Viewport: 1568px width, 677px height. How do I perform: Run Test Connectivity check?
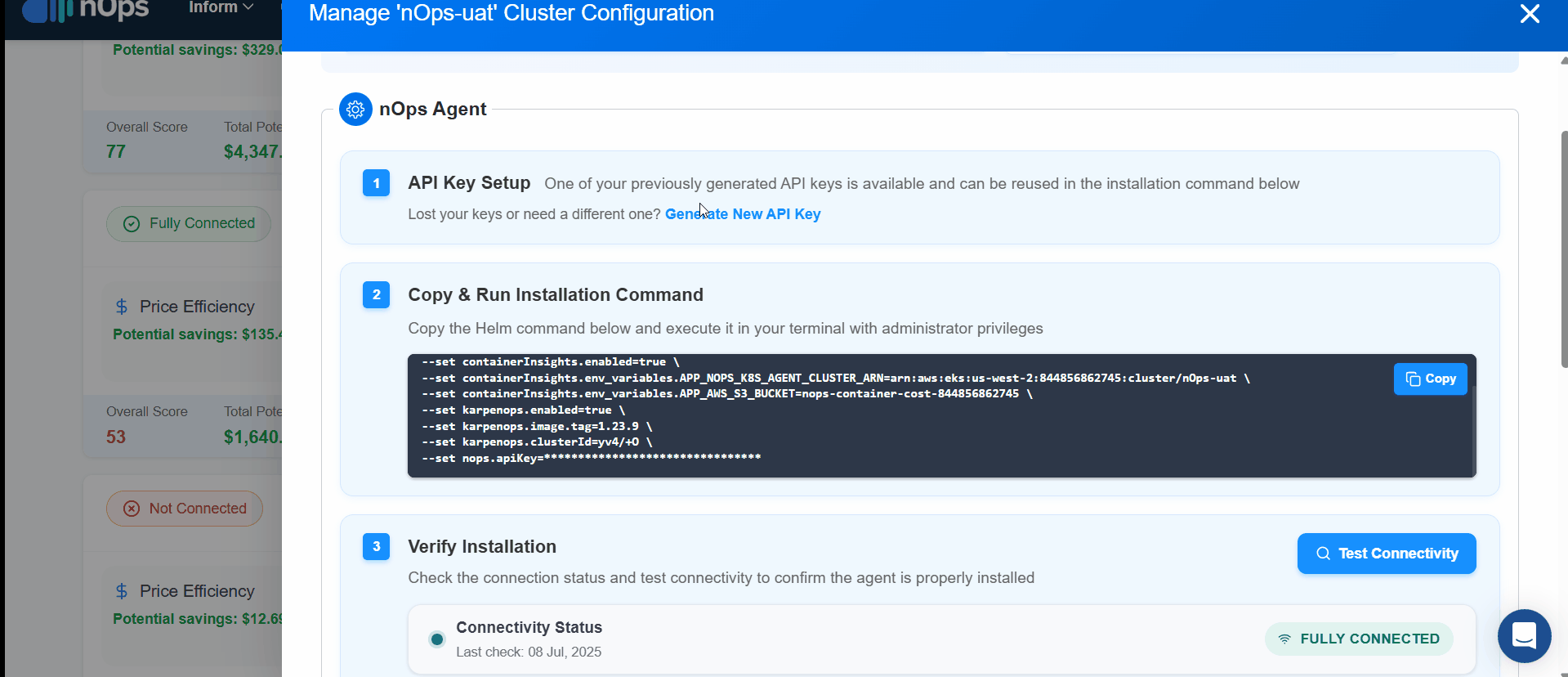pyautogui.click(x=1387, y=554)
